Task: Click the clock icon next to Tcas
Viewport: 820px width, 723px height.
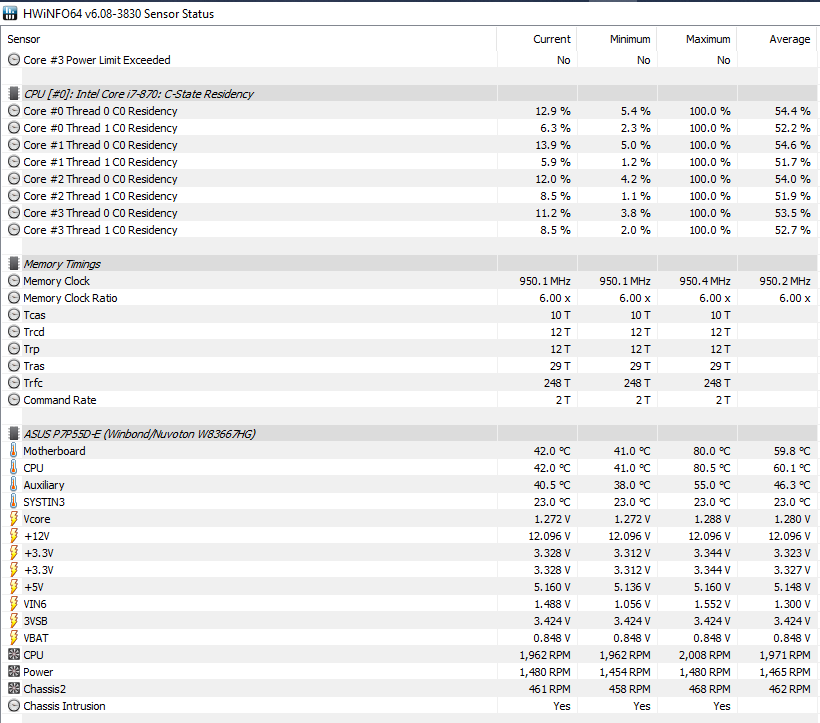Action: pyautogui.click(x=14, y=315)
